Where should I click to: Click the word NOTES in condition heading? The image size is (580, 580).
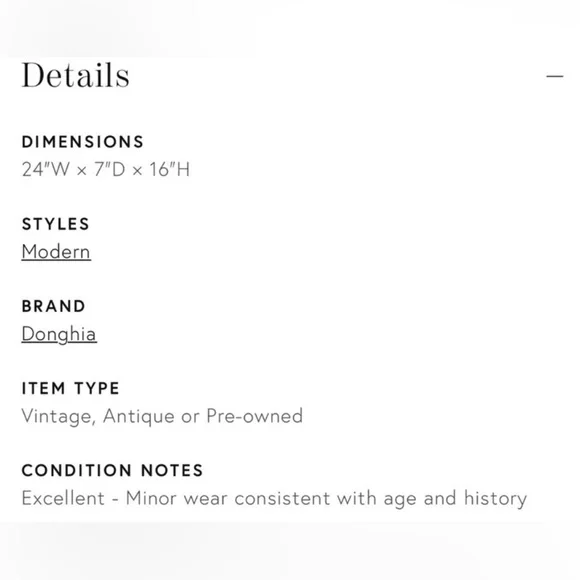[172, 471]
